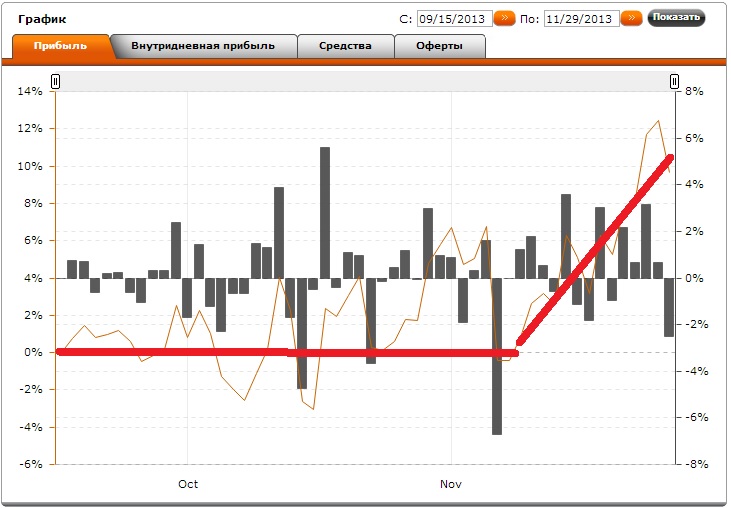Click the Oct label on the x-axis
The width and height of the screenshot is (731, 508).
point(188,484)
